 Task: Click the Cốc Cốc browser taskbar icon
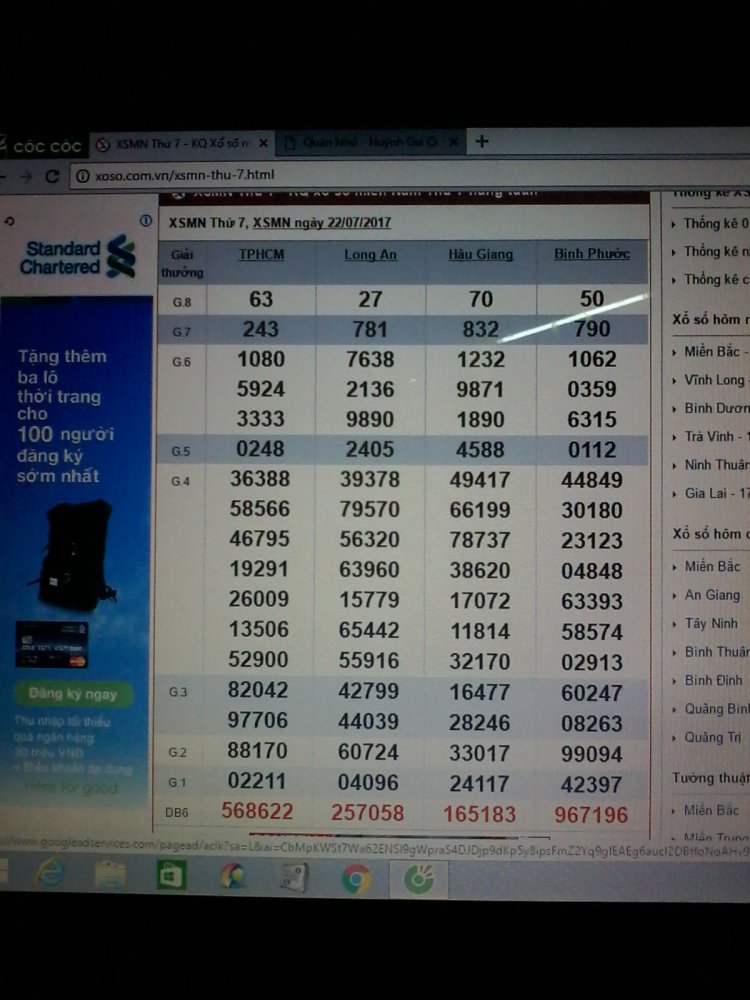[417, 879]
